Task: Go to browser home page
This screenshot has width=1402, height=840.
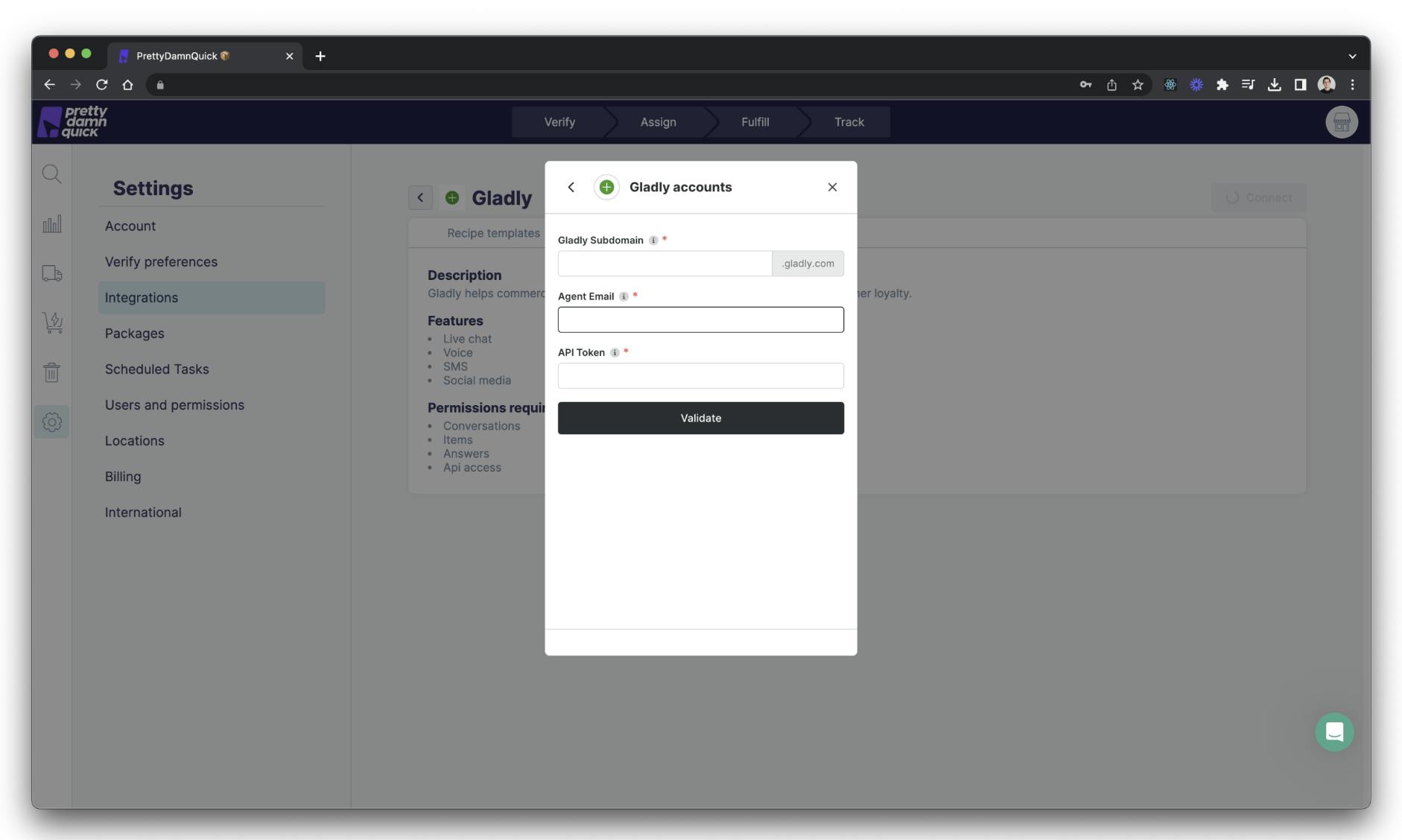Action: 128,85
